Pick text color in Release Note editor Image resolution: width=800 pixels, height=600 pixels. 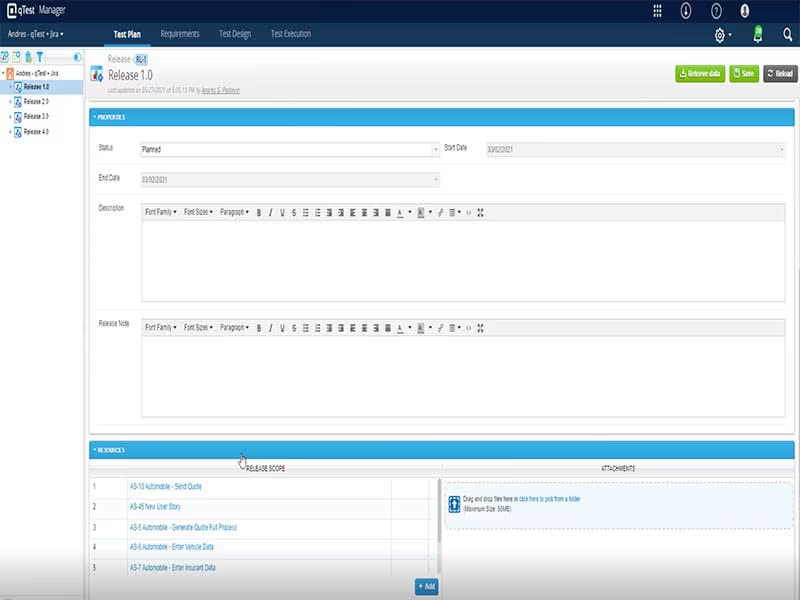pos(400,328)
